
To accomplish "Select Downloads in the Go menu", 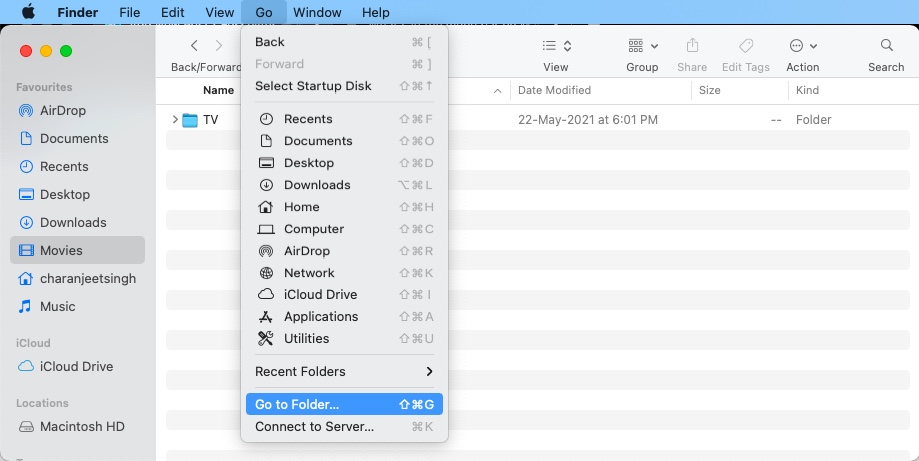I will coord(344,185).
